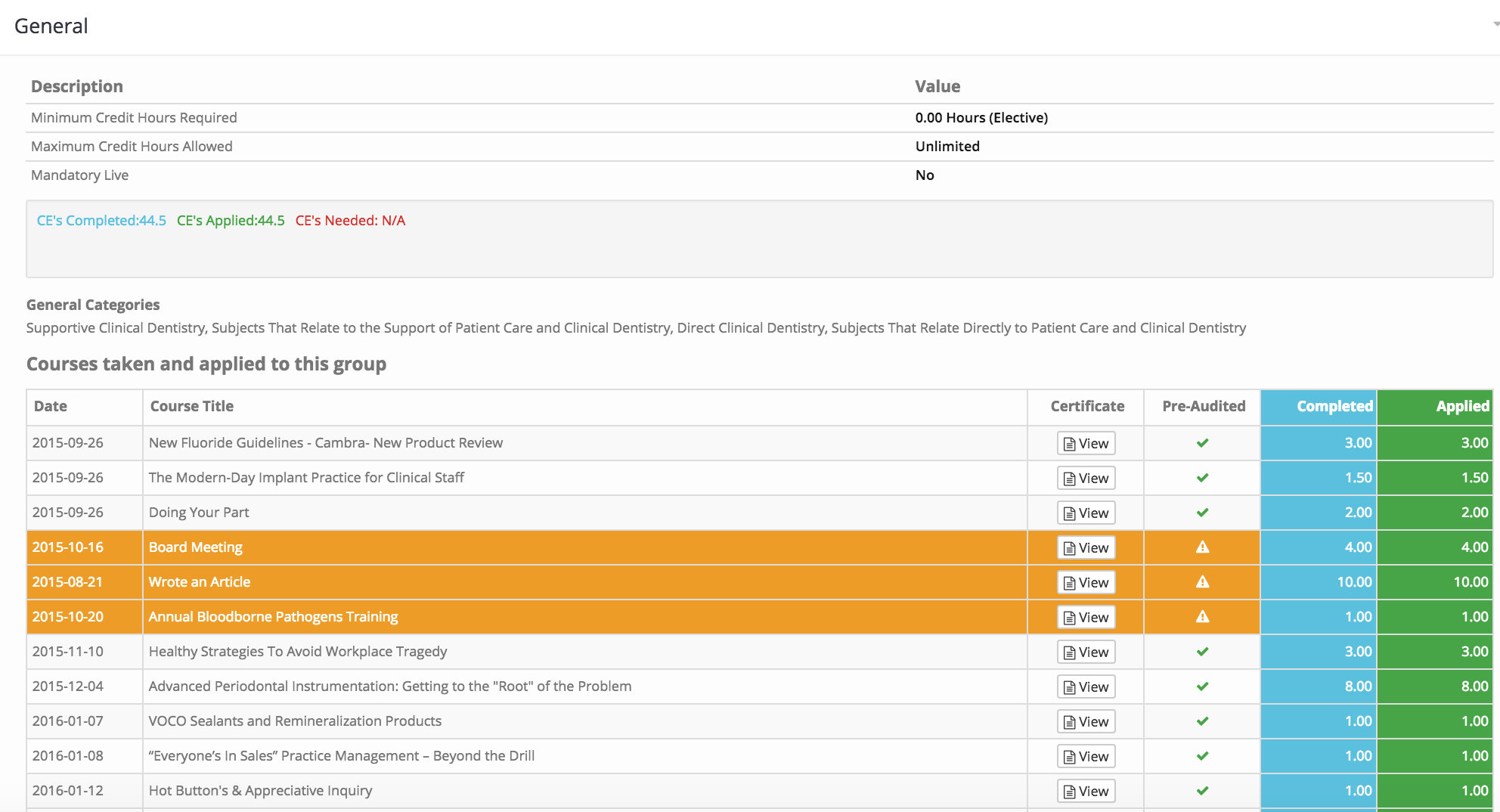This screenshot has height=812, width=1500.
Task: Open certificate for Everyone's In Sales course
Action: click(x=1086, y=757)
